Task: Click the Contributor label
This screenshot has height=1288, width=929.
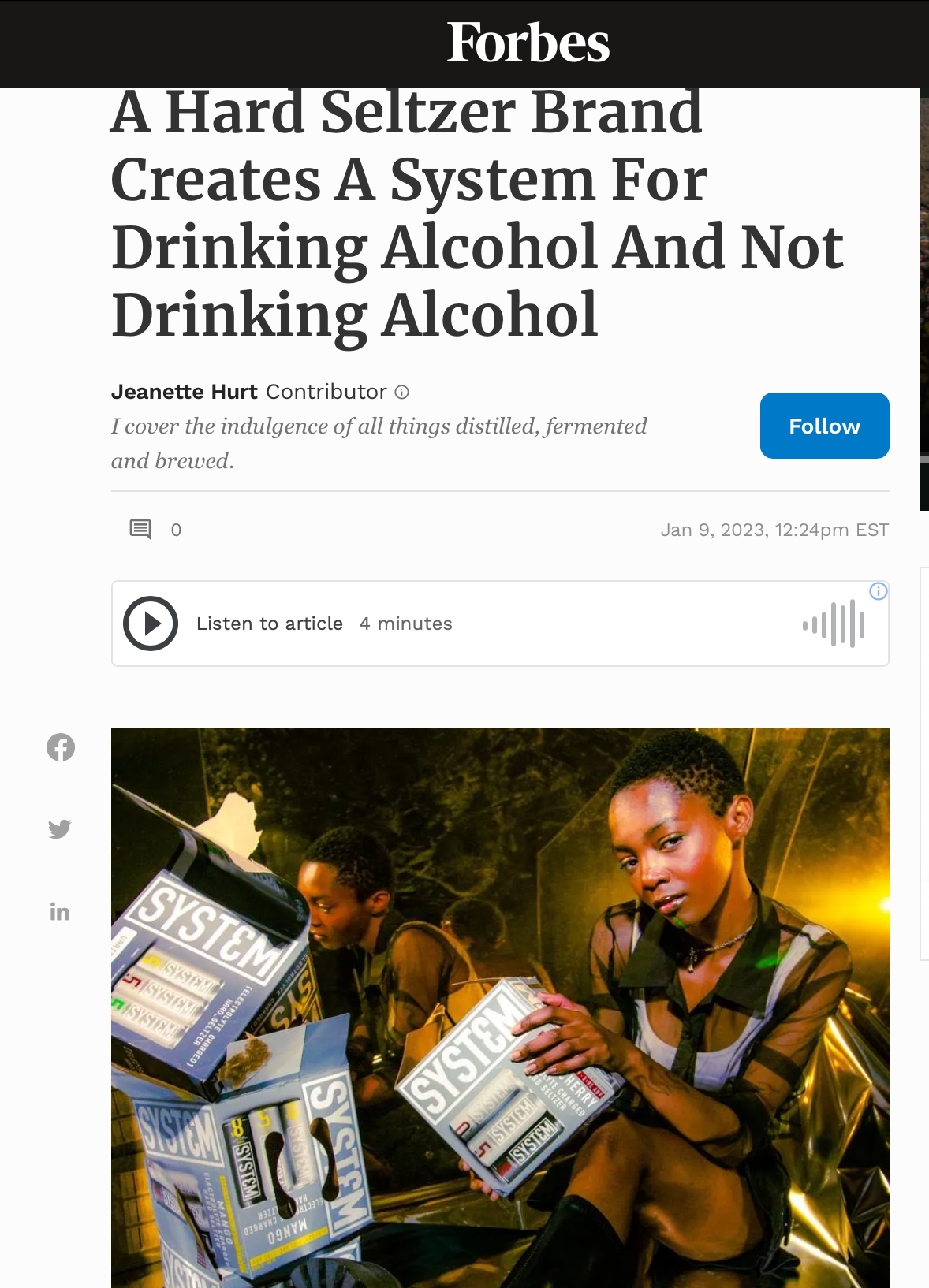Action: pyautogui.click(x=326, y=392)
